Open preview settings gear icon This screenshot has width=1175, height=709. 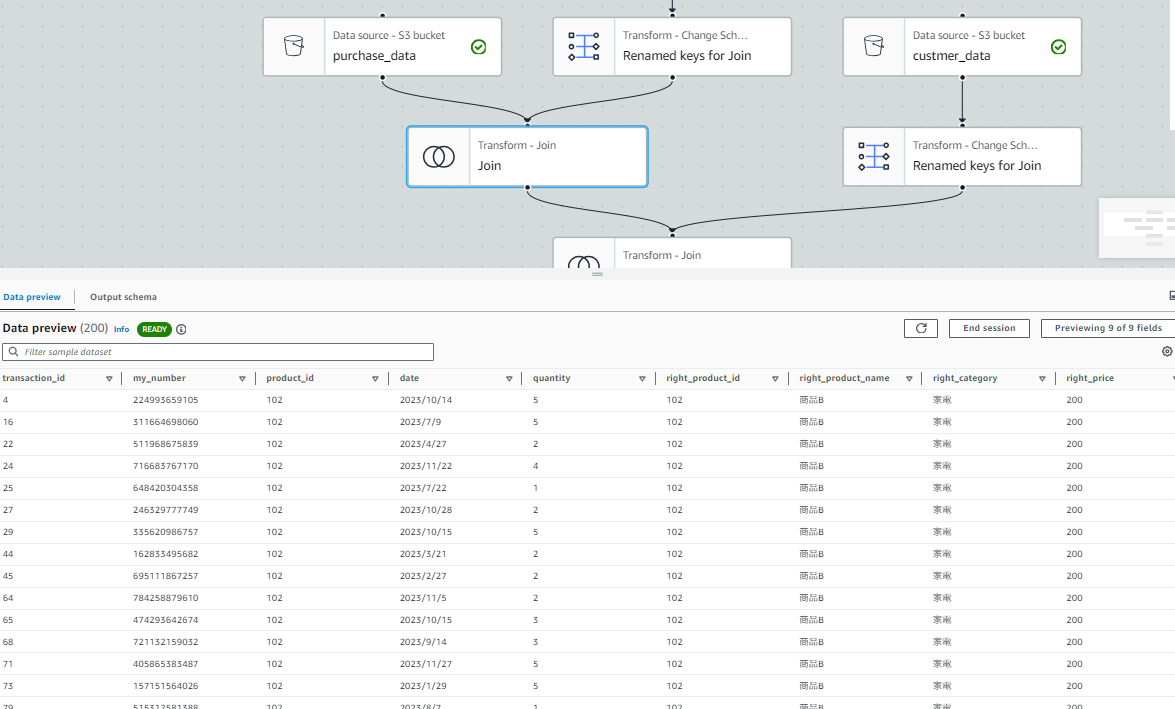click(1167, 352)
